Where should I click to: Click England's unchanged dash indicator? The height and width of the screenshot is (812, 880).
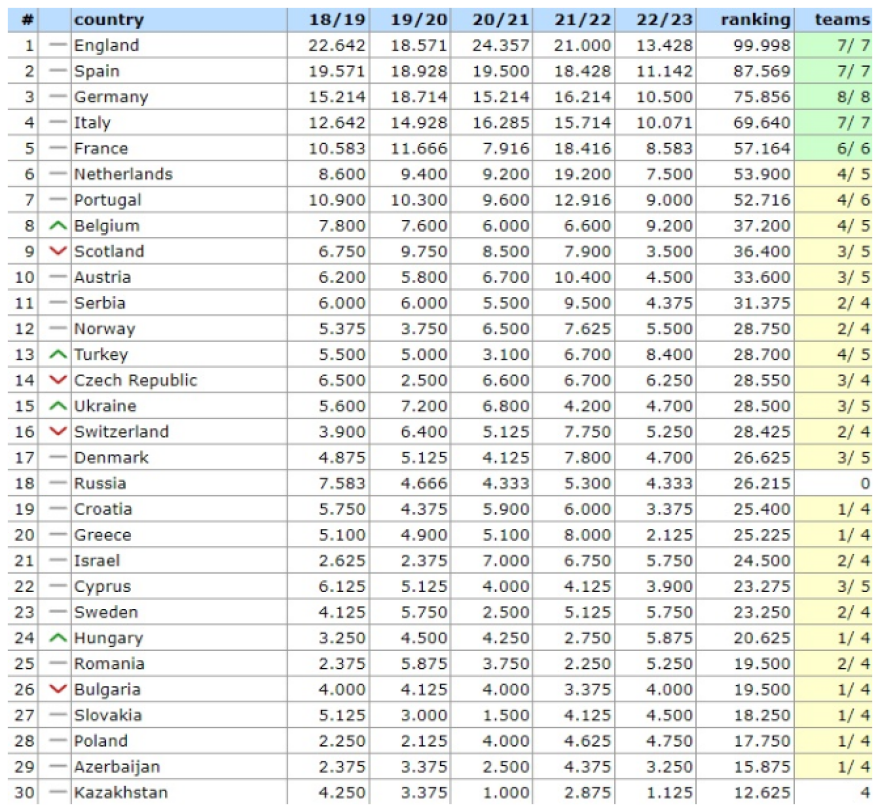60,45
